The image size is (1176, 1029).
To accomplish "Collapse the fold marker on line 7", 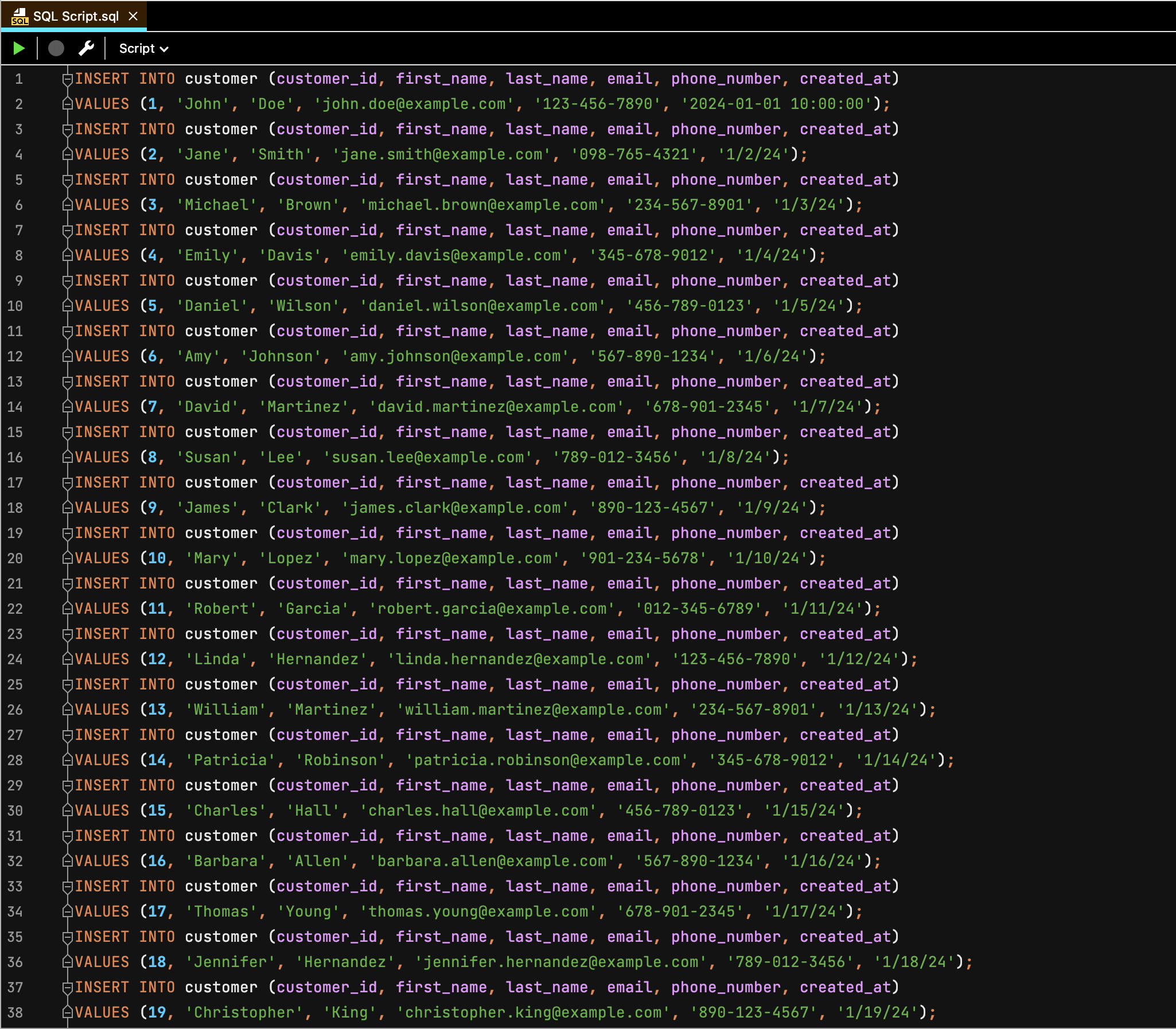I will tap(67, 230).
